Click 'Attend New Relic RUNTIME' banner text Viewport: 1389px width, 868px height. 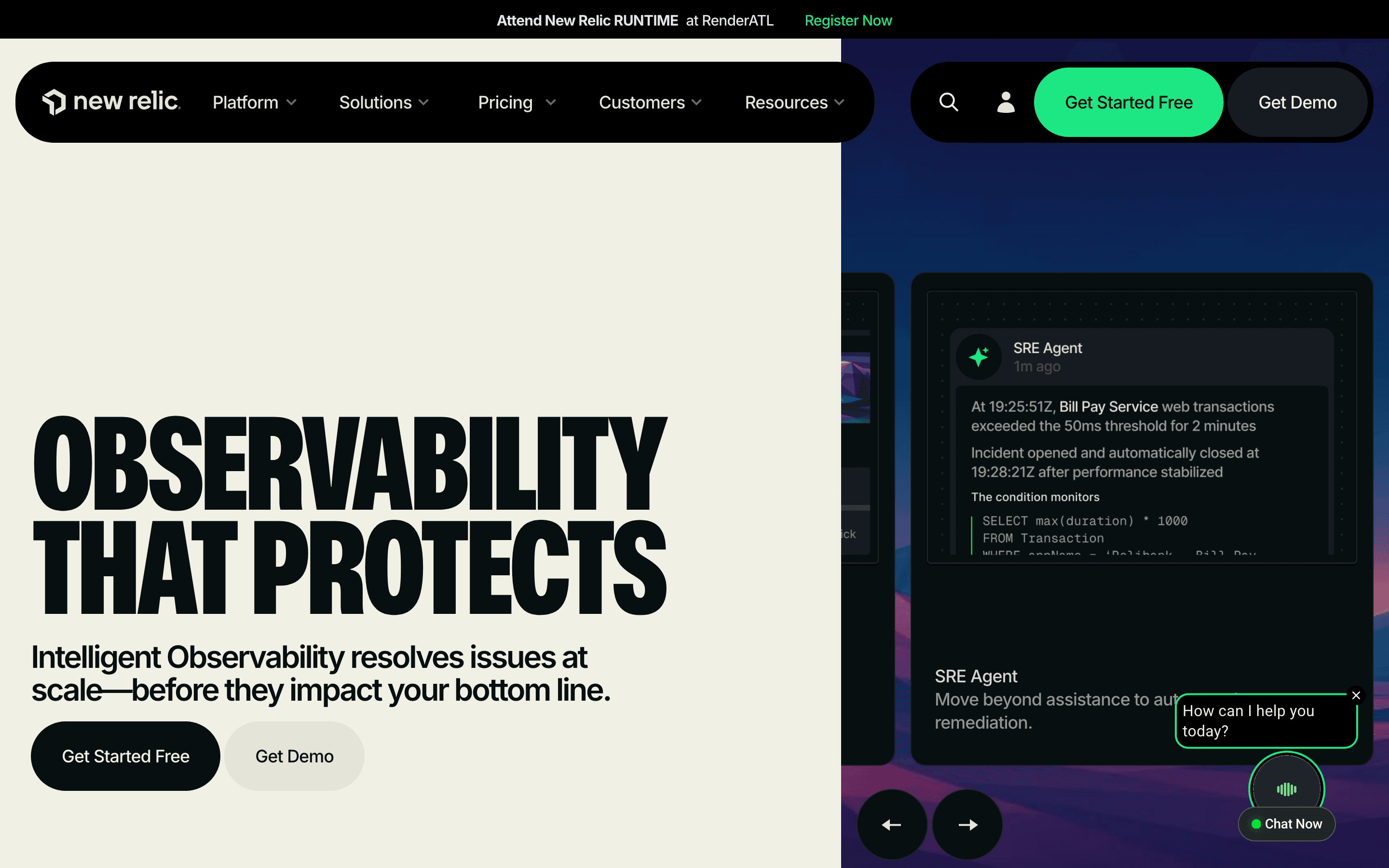click(587, 21)
